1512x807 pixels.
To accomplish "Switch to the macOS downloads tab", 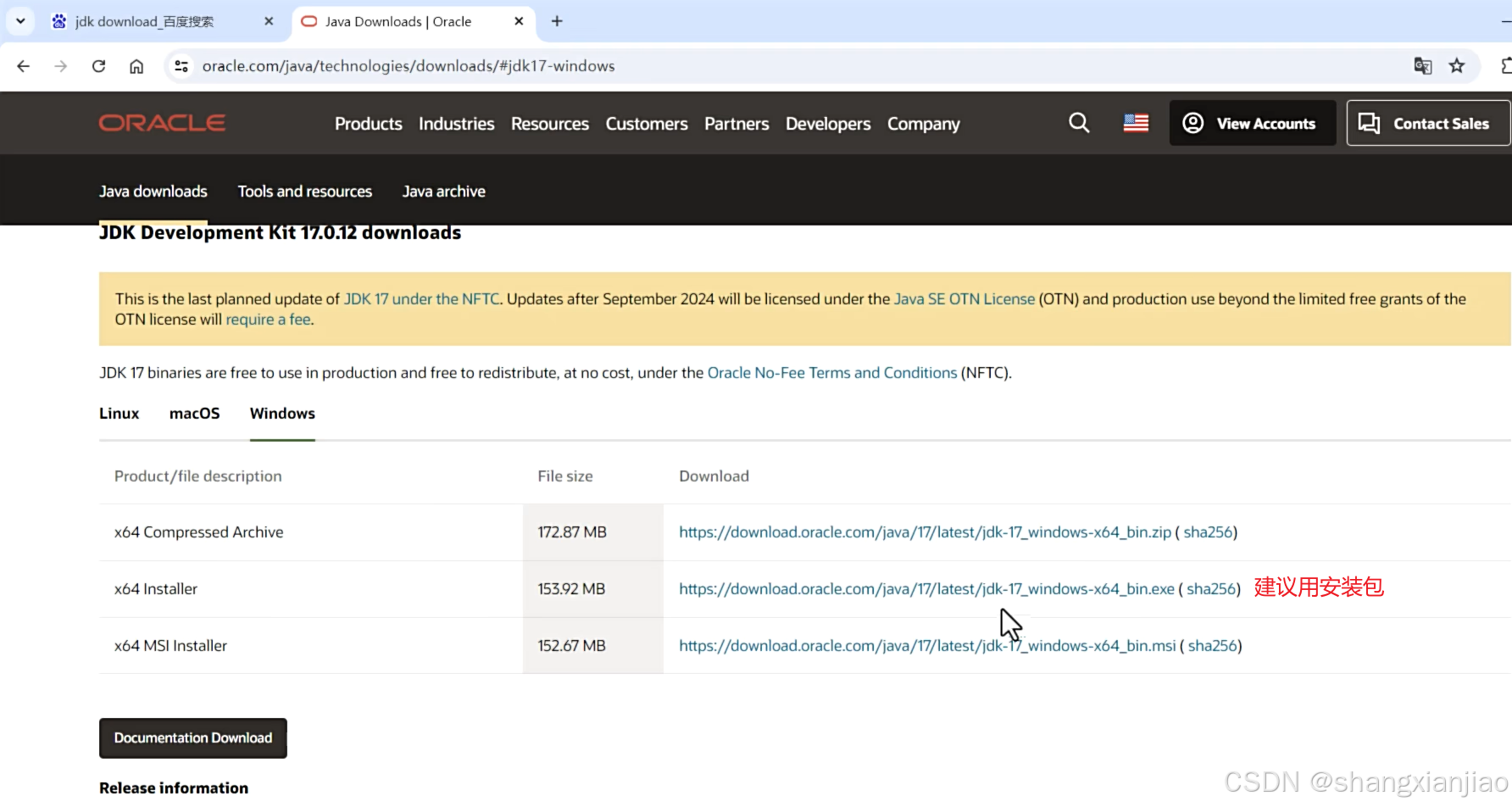I will (195, 414).
